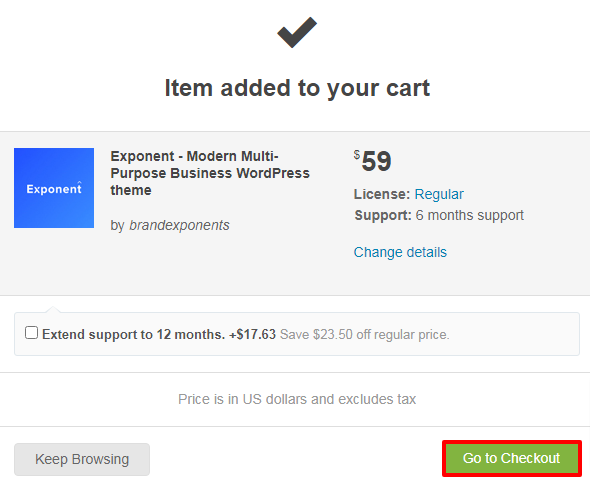Go to Checkout with the green button

pos(511,458)
